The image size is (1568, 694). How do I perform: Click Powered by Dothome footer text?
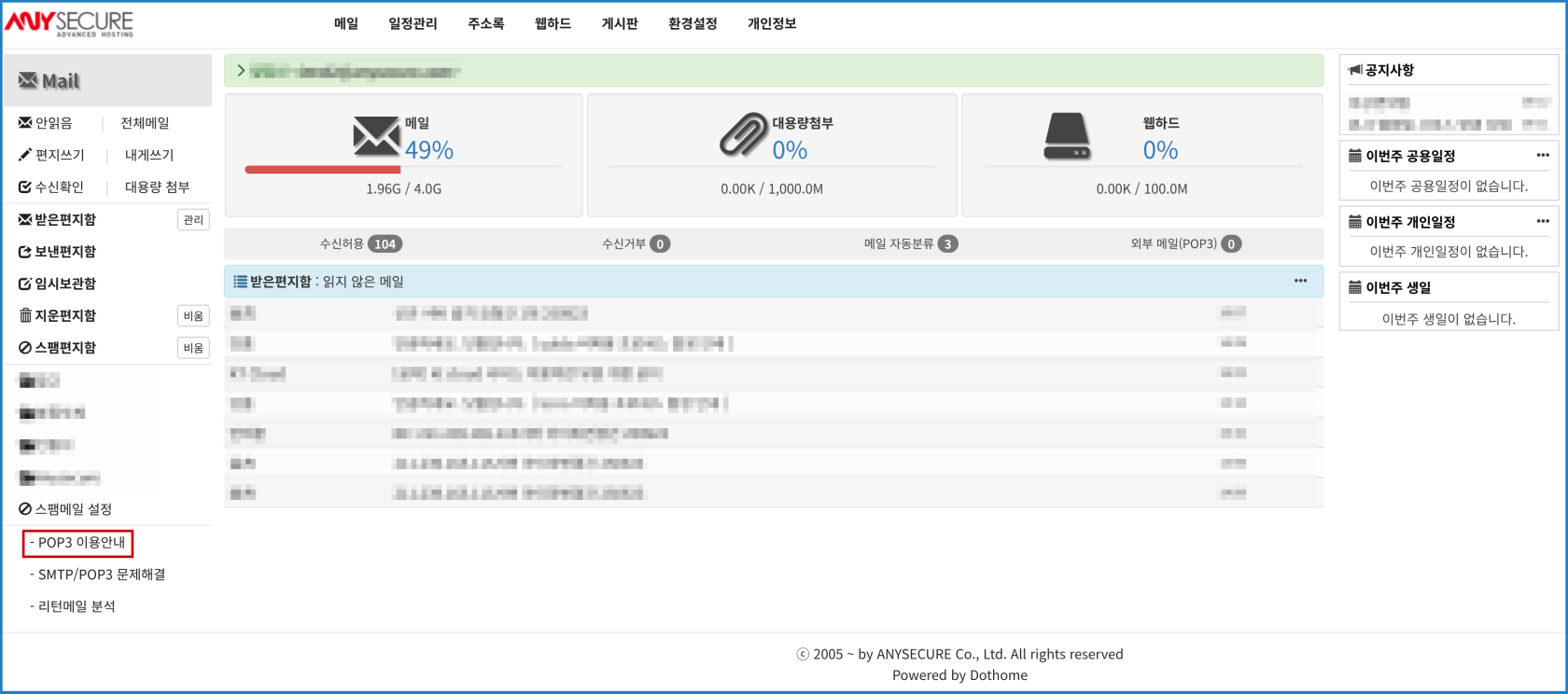(x=959, y=675)
